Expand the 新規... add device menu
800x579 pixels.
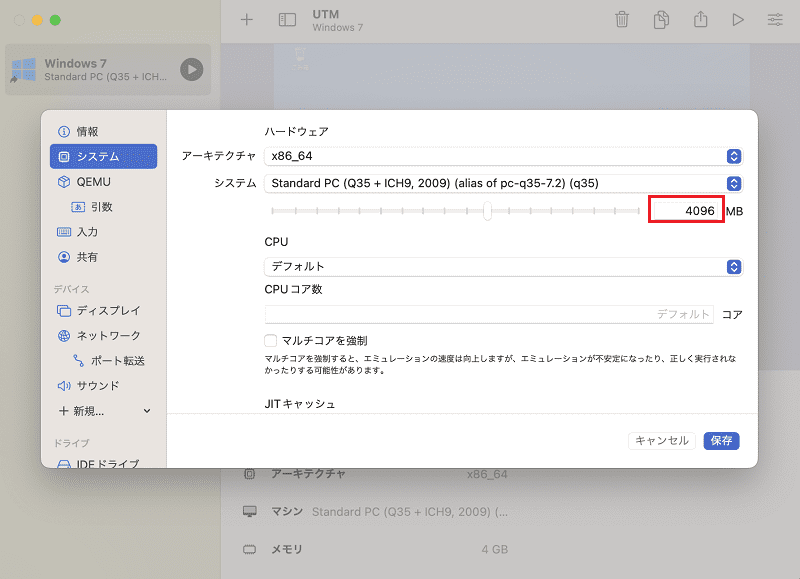click(104, 411)
